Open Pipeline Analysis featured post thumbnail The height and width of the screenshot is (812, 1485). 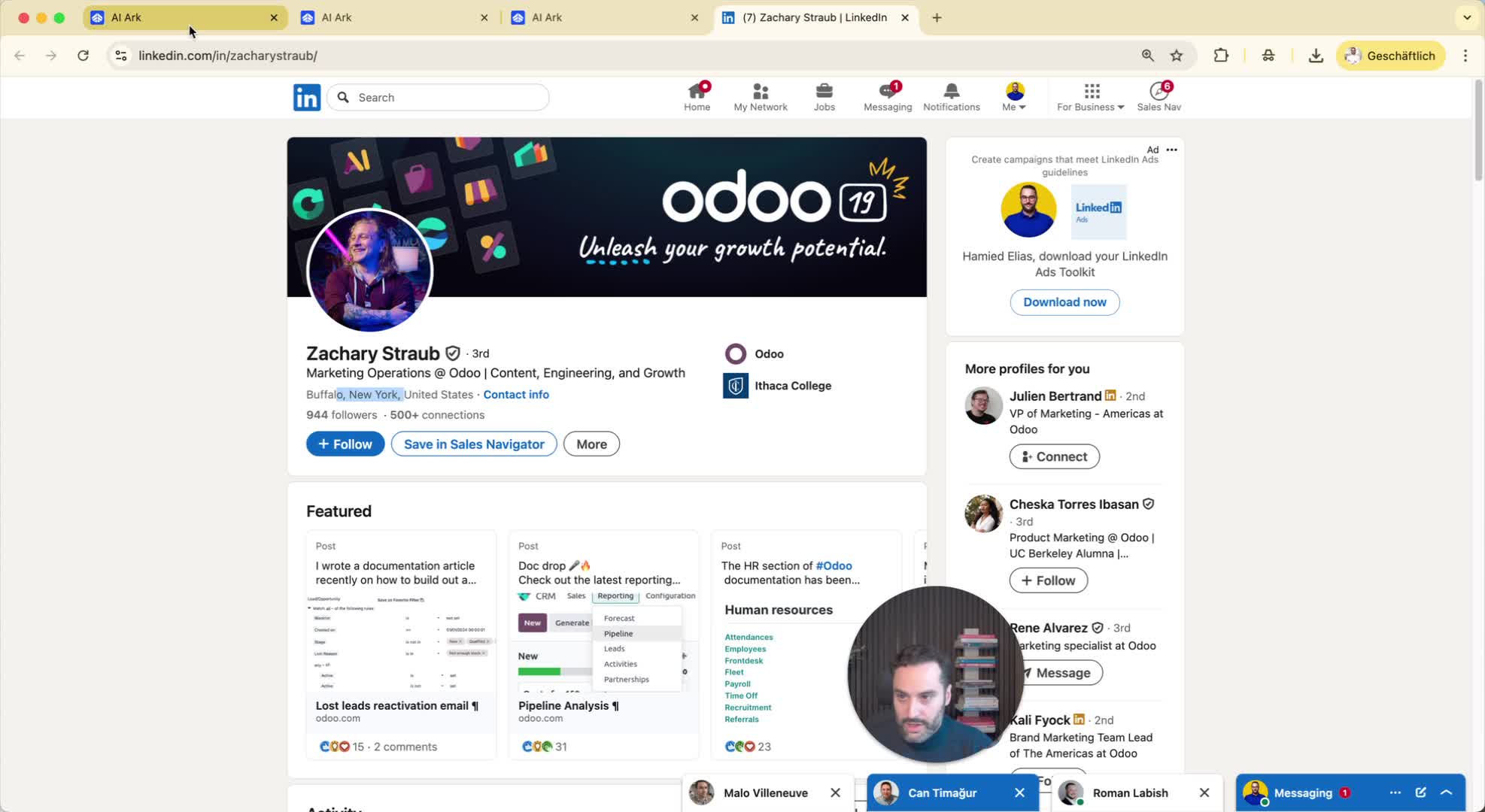click(603, 643)
